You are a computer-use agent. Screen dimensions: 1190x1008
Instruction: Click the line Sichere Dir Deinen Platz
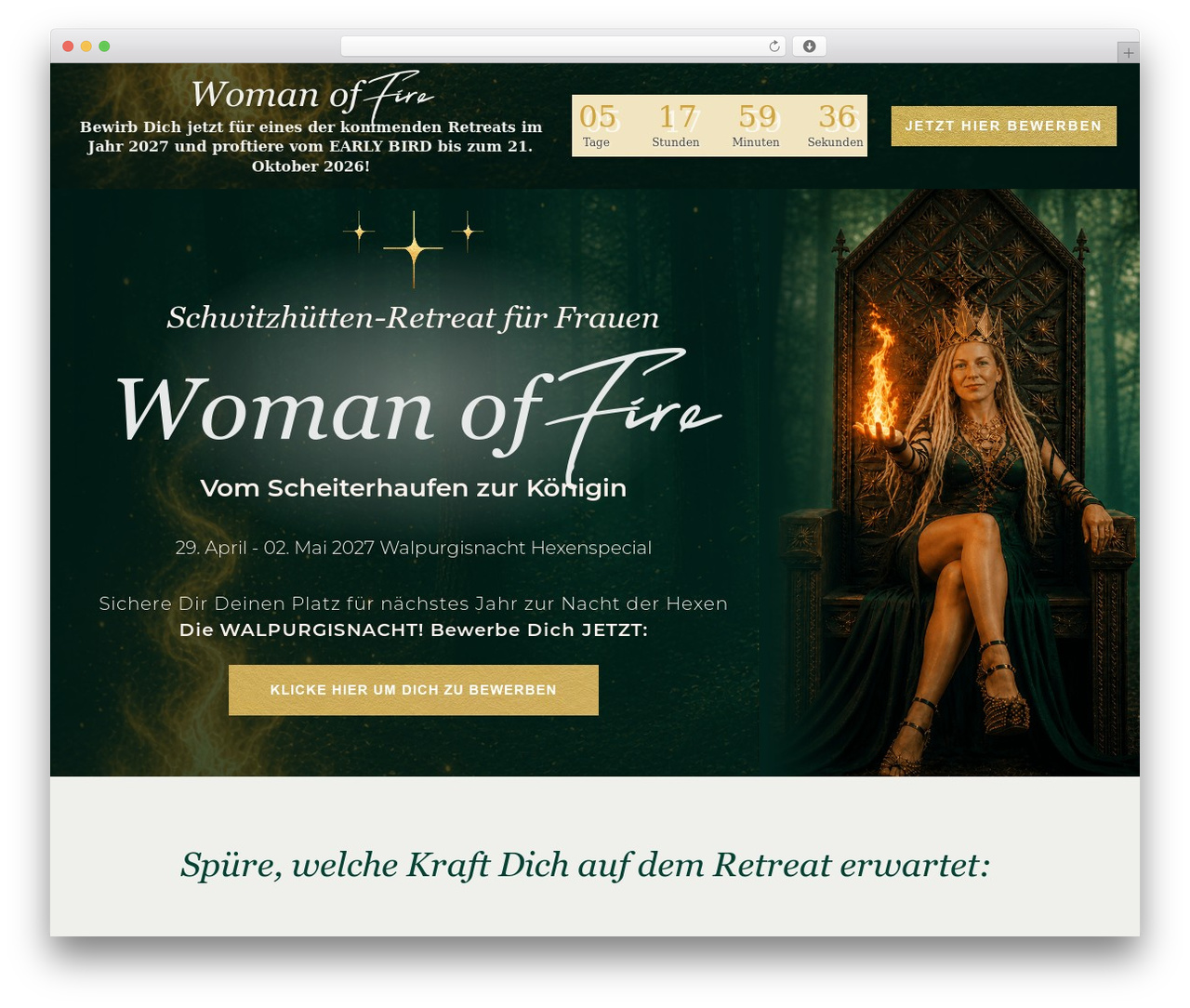414,603
